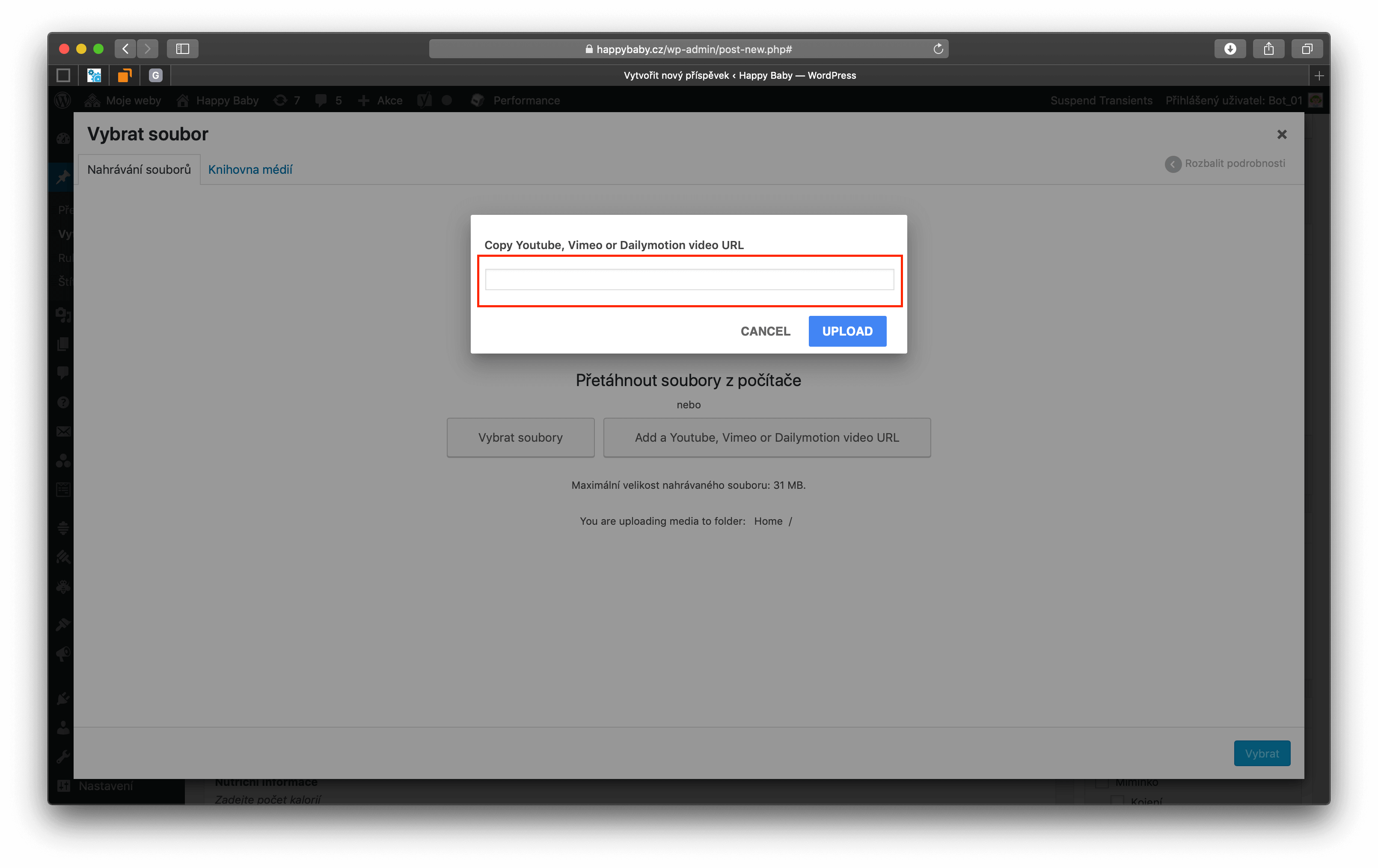Click Add a Youtube video URL button
Image resolution: width=1378 pixels, height=868 pixels.
(x=766, y=438)
